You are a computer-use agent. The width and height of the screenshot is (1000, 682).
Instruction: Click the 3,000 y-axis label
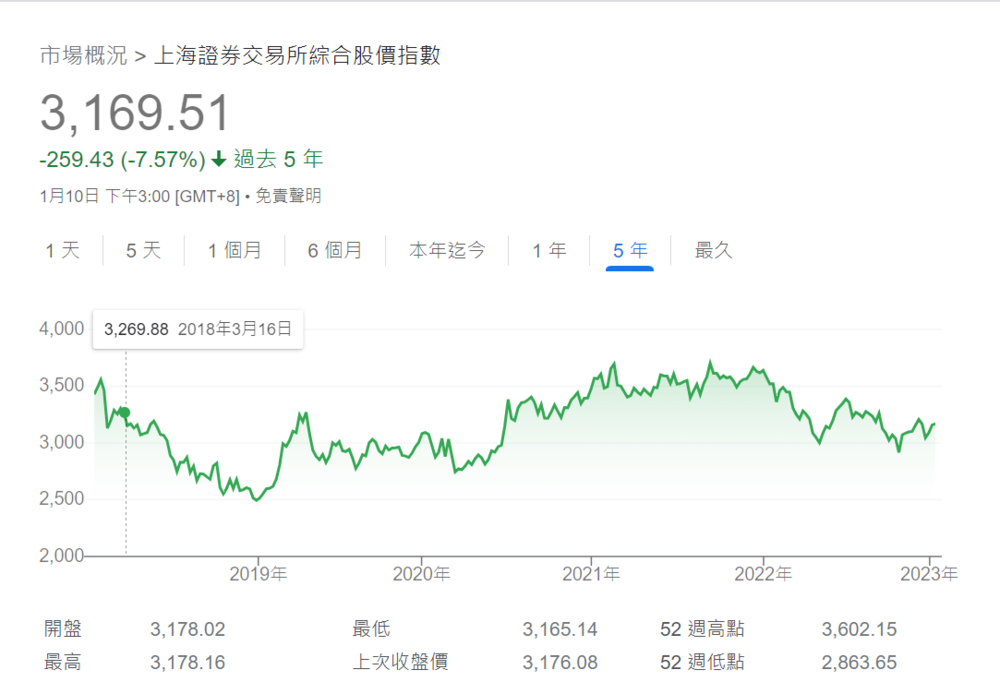click(x=61, y=442)
